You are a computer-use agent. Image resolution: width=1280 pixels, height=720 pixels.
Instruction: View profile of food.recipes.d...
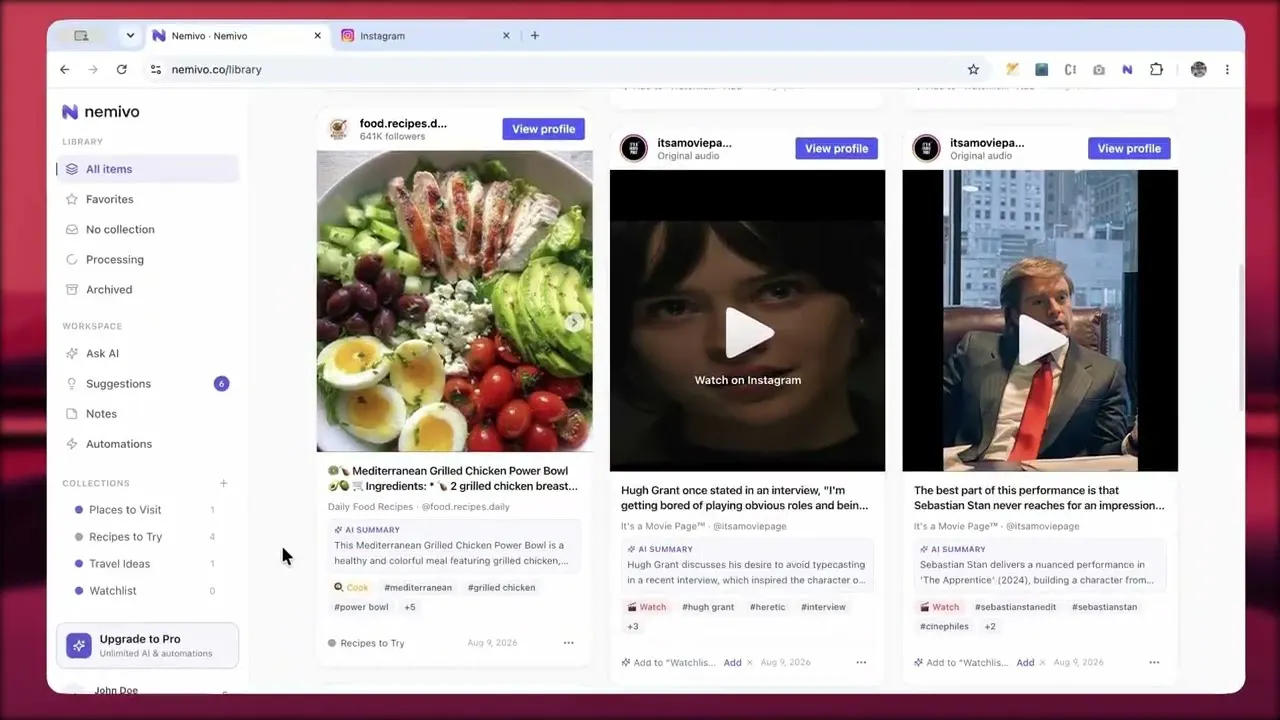(x=543, y=129)
